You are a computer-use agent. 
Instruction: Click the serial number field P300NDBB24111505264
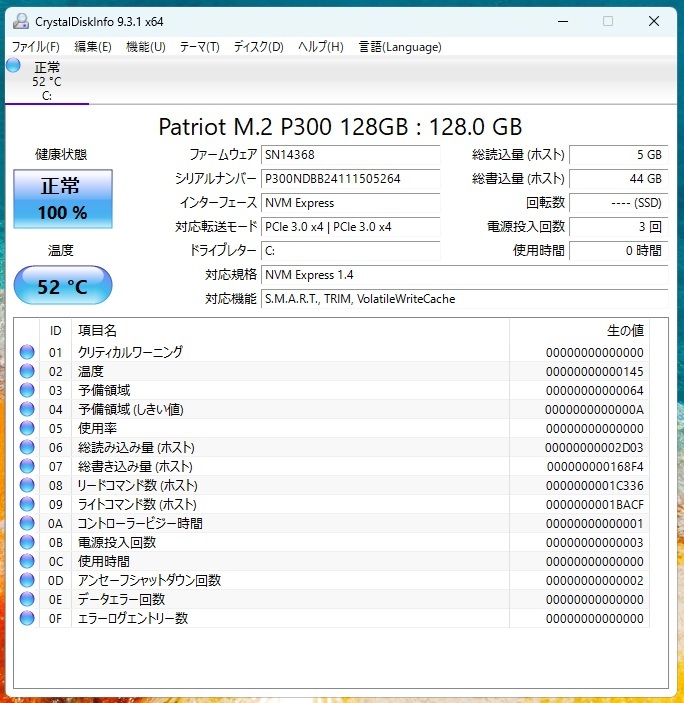351,179
